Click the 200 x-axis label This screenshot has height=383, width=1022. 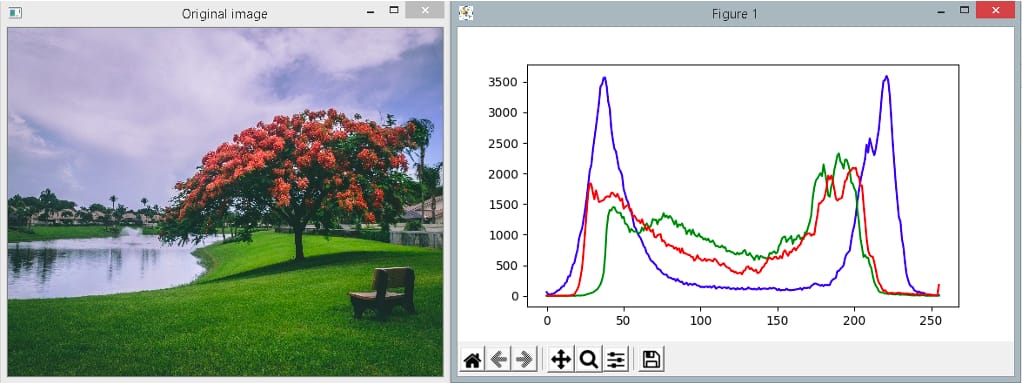pos(854,320)
